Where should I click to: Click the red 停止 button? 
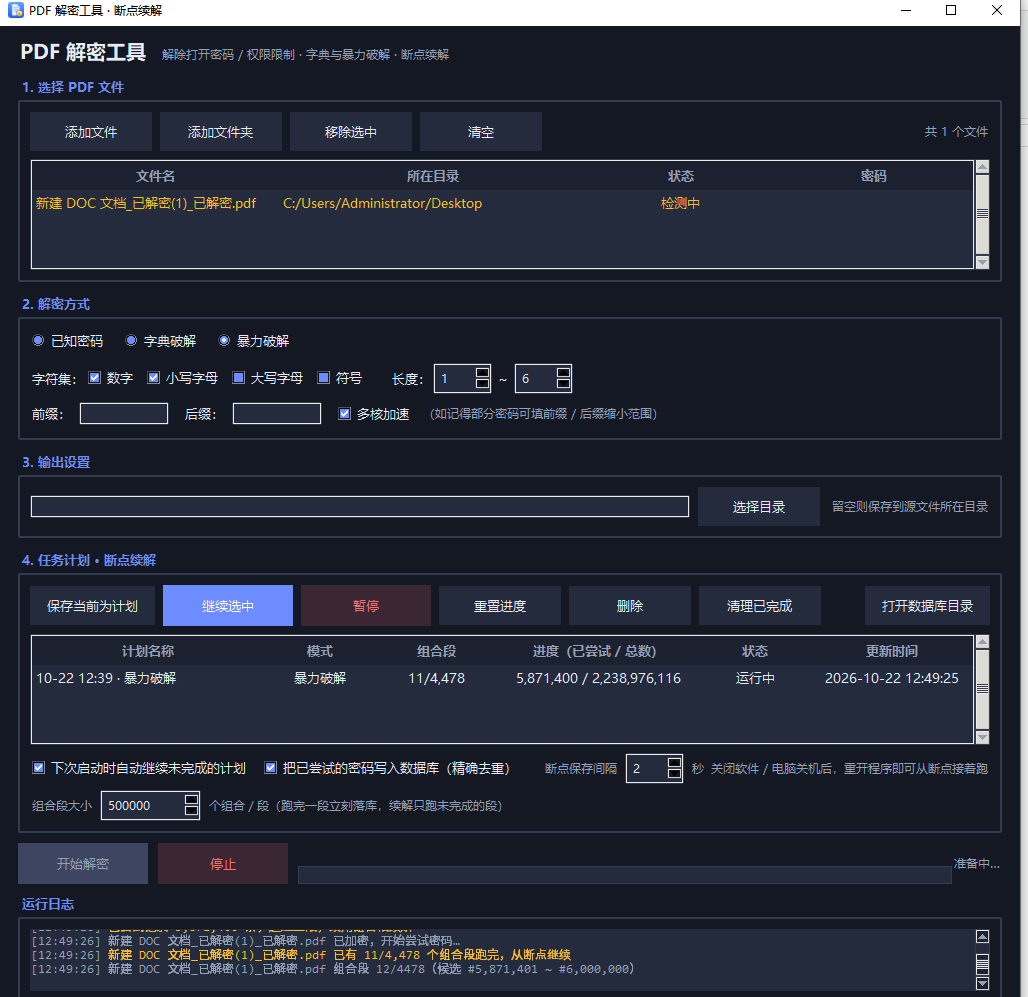[222, 864]
